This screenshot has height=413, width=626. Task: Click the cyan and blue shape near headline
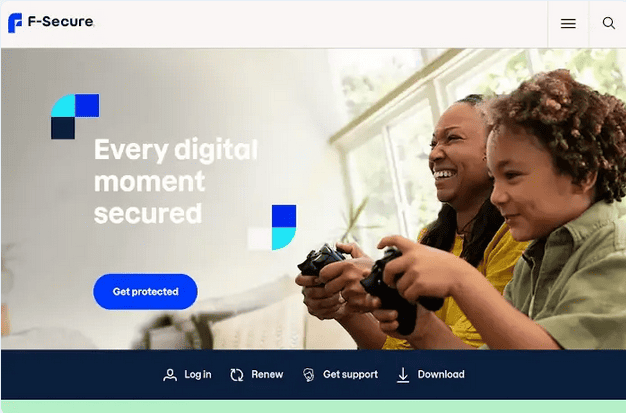click(284, 227)
